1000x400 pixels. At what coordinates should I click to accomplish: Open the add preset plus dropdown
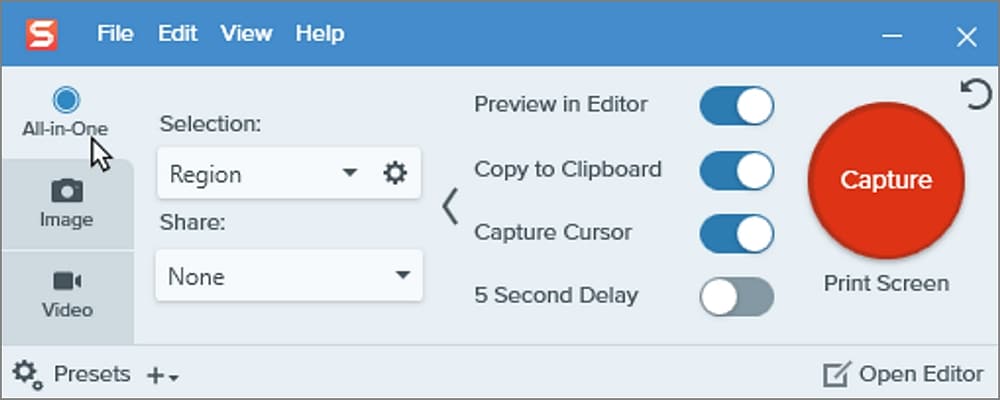[162, 376]
